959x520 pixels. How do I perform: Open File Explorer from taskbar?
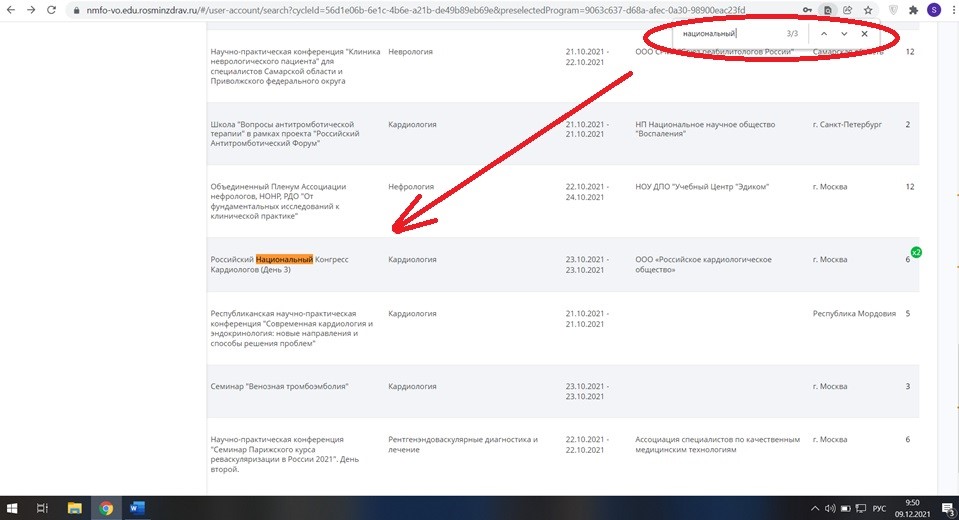tap(75, 508)
